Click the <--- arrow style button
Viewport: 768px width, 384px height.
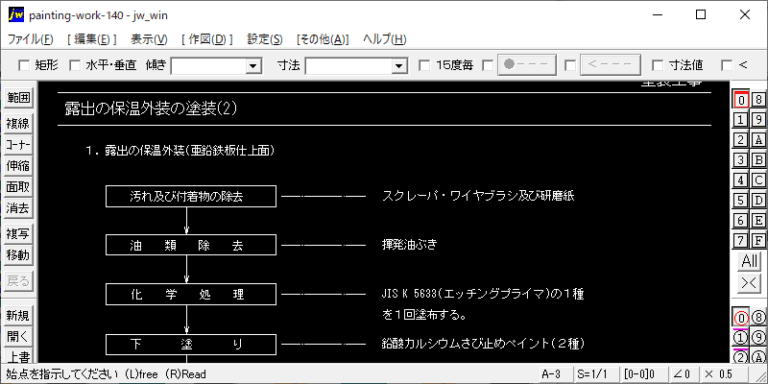click(x=610, y=65)
